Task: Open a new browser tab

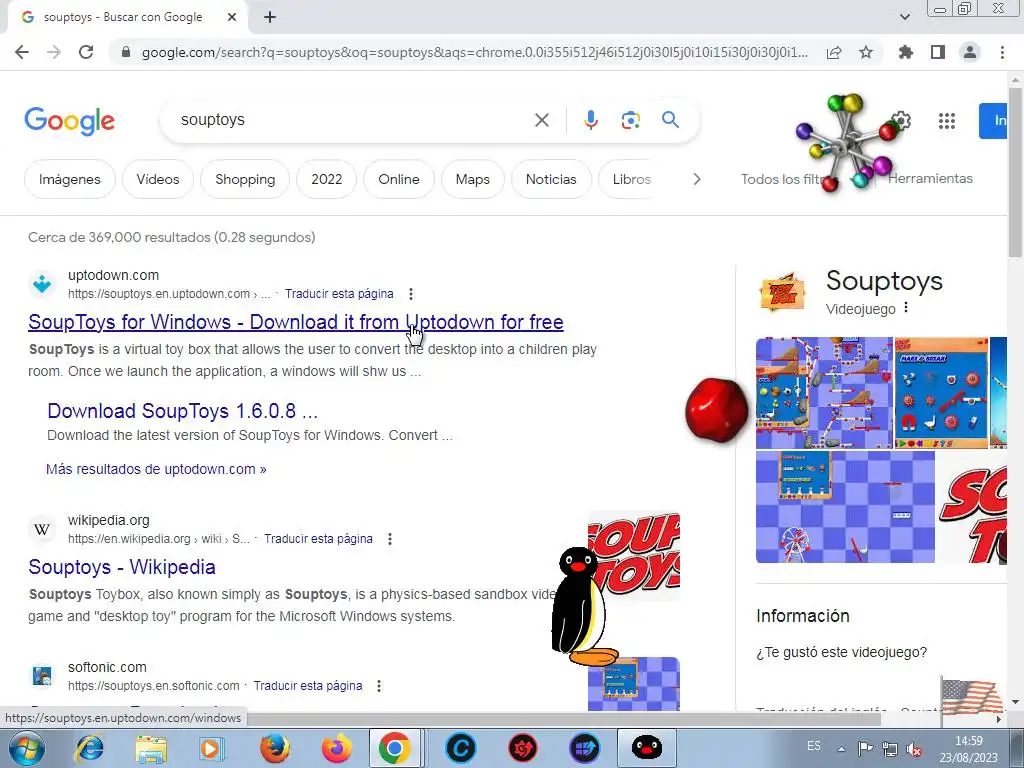Action: (270, 17)
